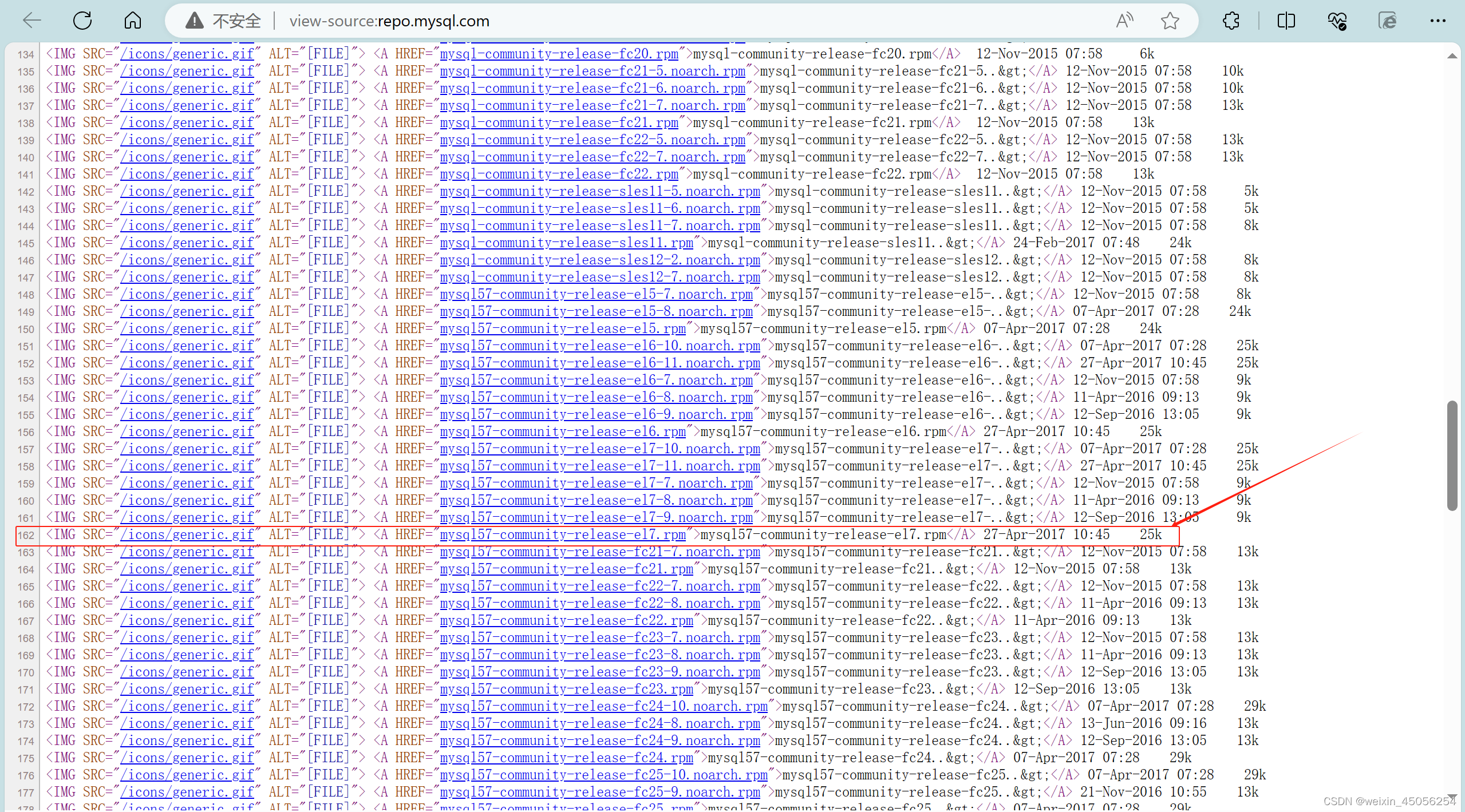1465x812 pixels.
Task: Open mysql-community-release-sles11-6.noarch.rpm link
Action: point(599,208)
